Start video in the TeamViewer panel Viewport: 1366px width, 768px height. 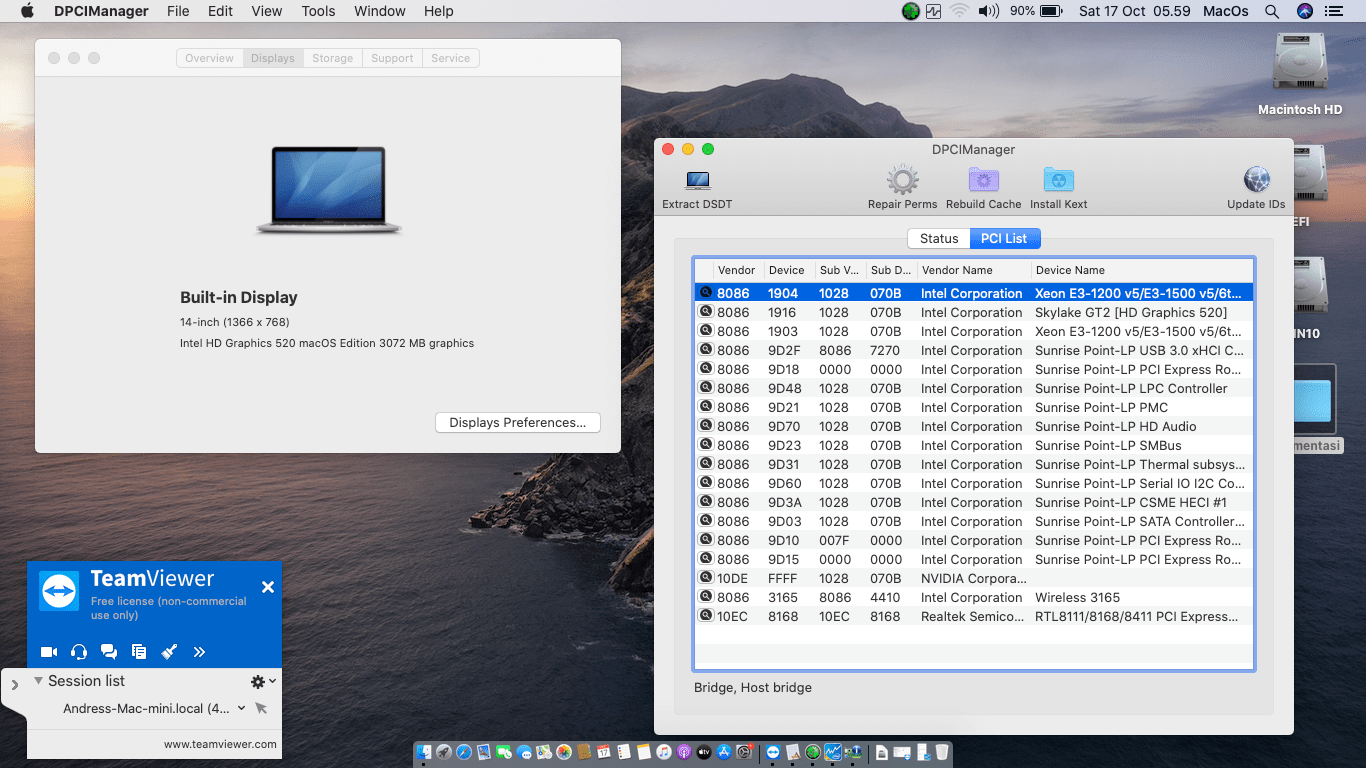point(49,652)
